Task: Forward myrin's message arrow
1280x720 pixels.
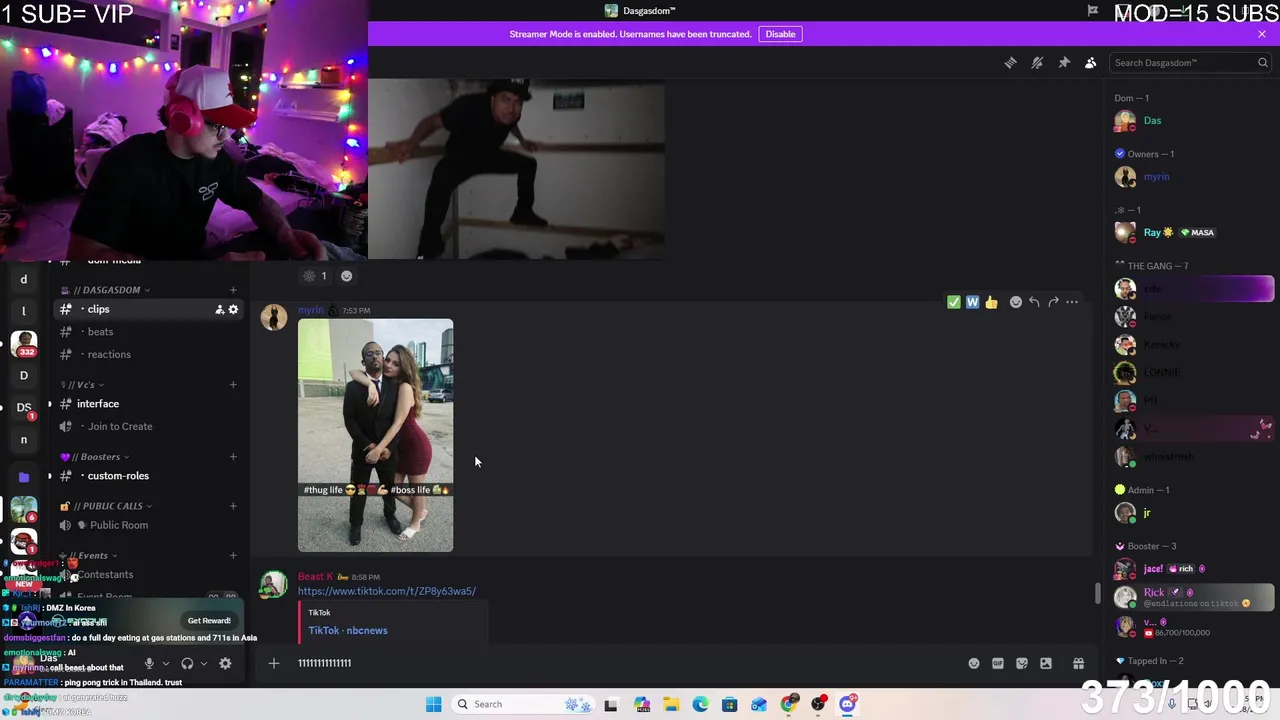Action: tap(1053, 302)
